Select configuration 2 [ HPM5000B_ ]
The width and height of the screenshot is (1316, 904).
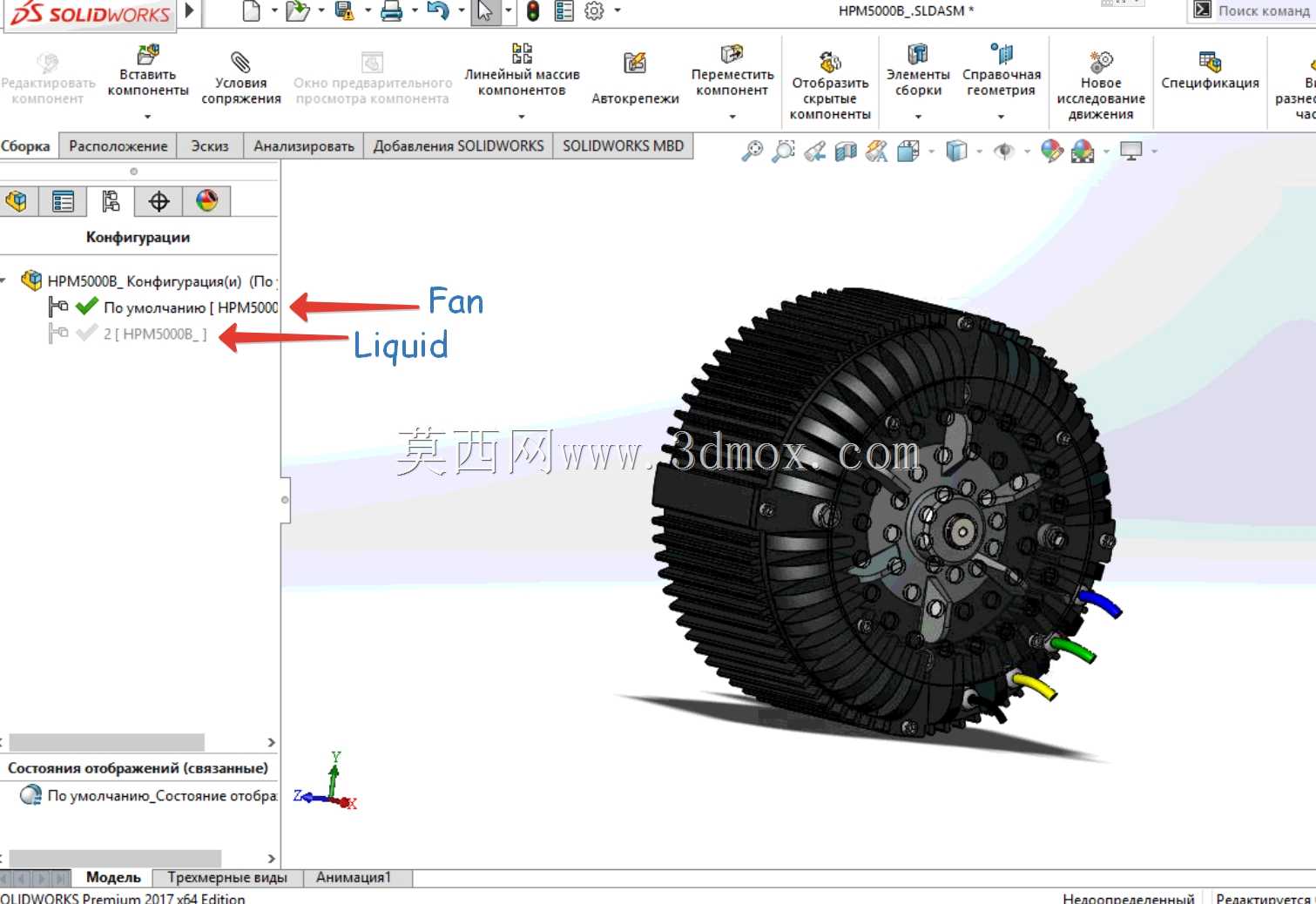pos(129,334)
